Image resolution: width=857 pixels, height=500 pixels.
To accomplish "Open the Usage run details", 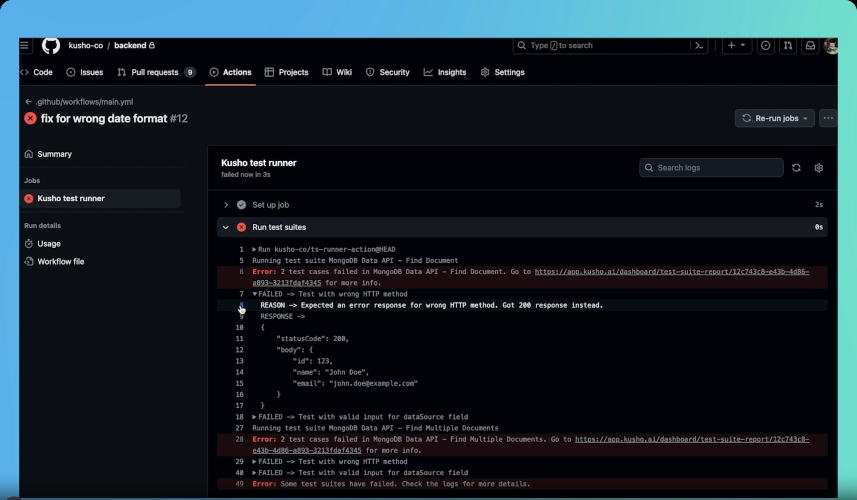I will [x=43, y=244].
